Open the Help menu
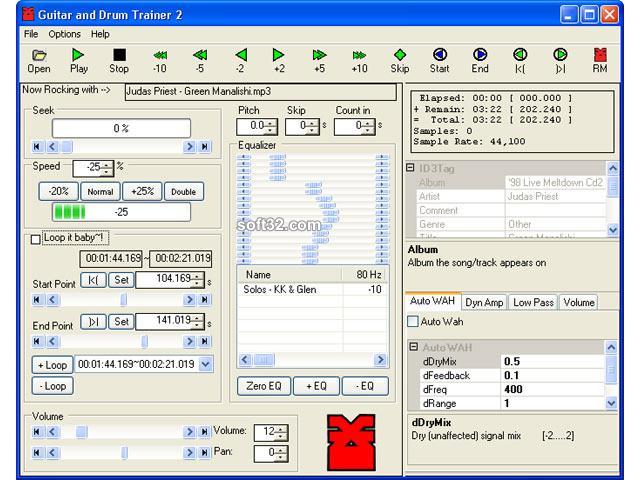This screenshot has width=640, height=480. click(x=100, y=34)
